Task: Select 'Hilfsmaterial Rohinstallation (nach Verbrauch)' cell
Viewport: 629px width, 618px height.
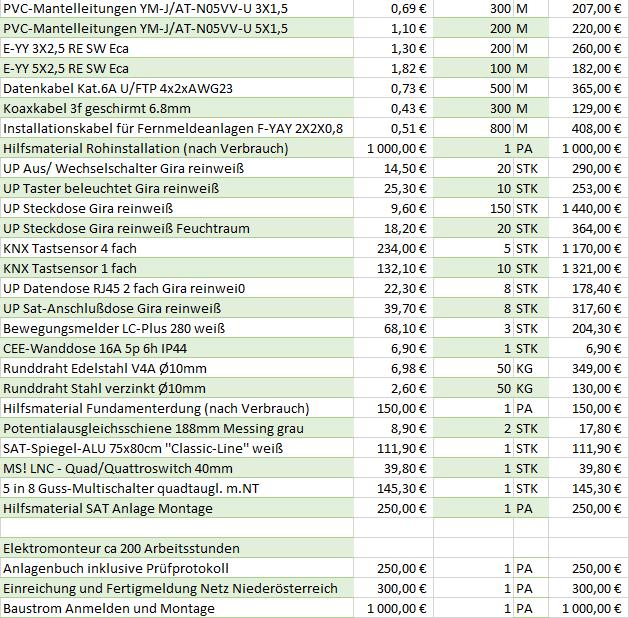Action: tap(177, 149)
